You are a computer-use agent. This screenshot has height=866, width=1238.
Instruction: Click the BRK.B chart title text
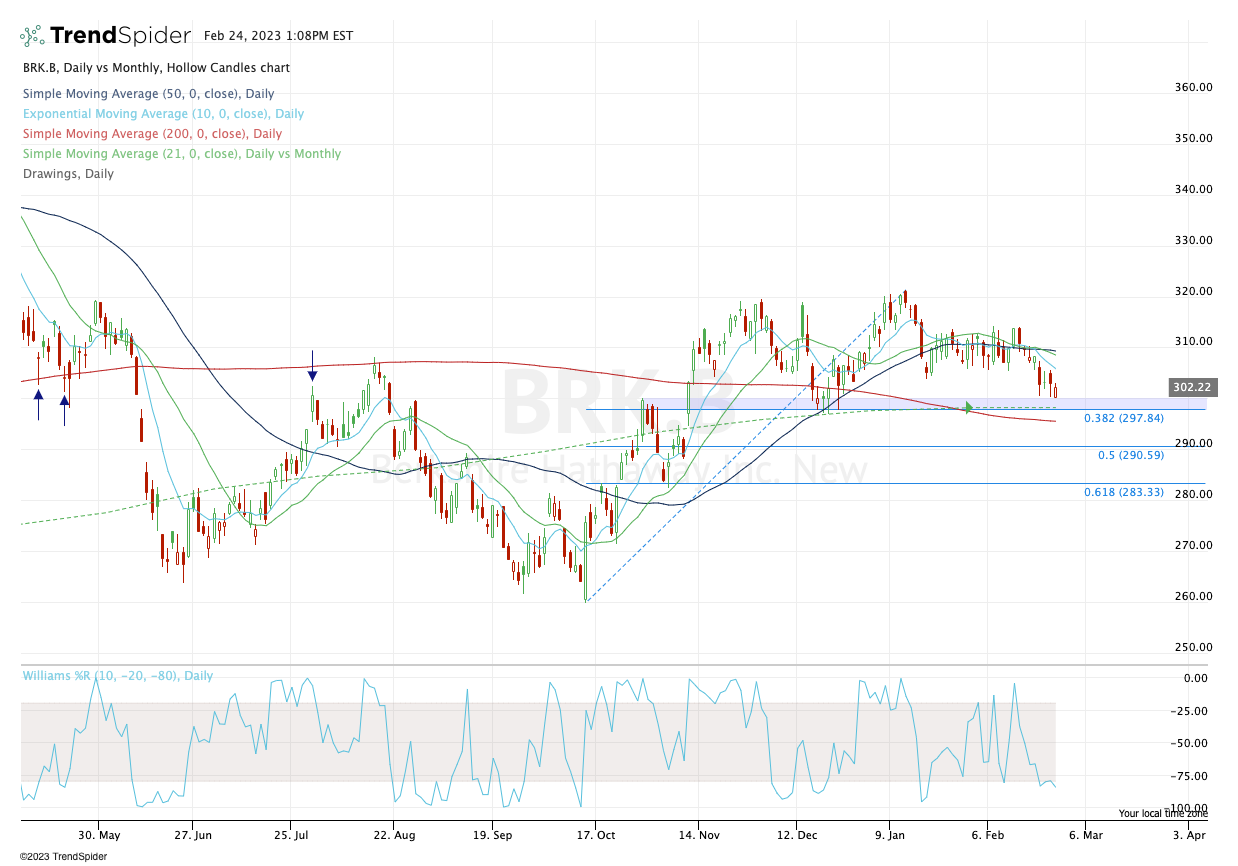(x=155, y=68)
